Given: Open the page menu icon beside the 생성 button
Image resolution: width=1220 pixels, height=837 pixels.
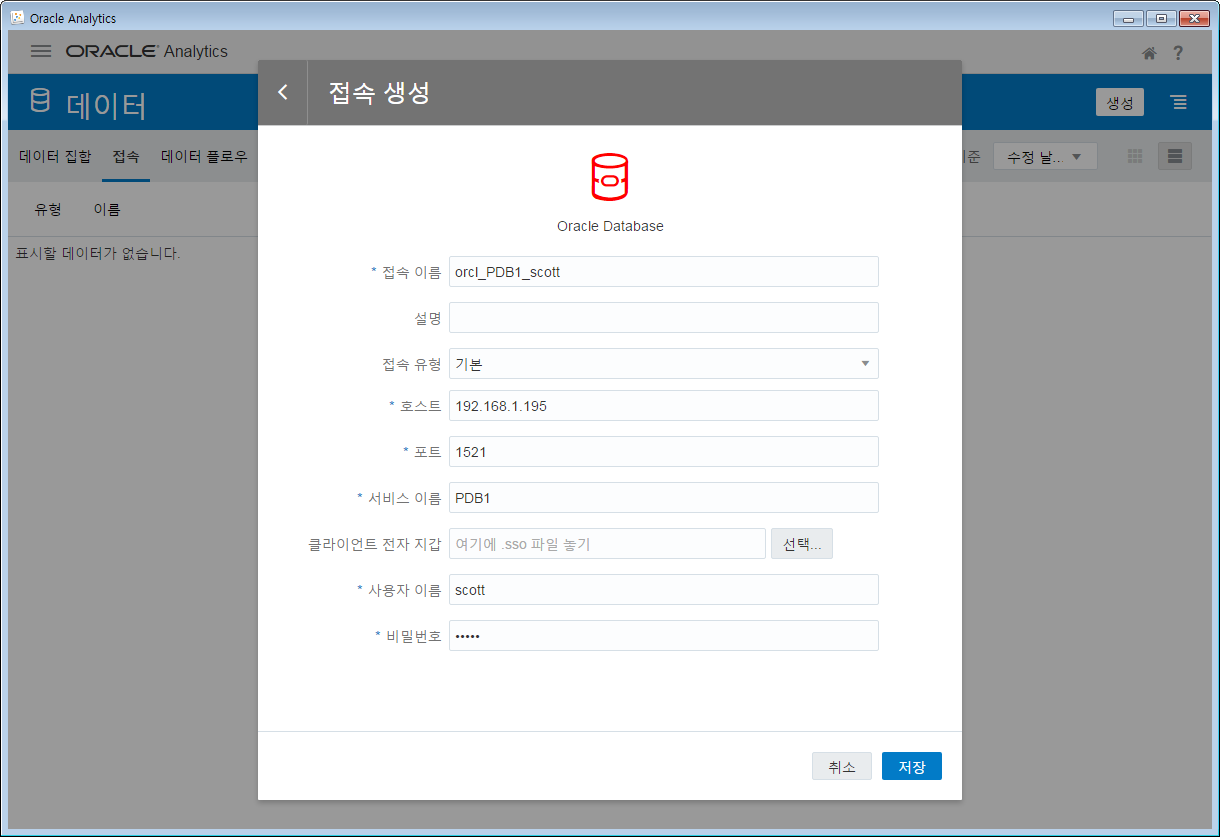Looking at the screenshot, I should click(x=1180, y=102).
